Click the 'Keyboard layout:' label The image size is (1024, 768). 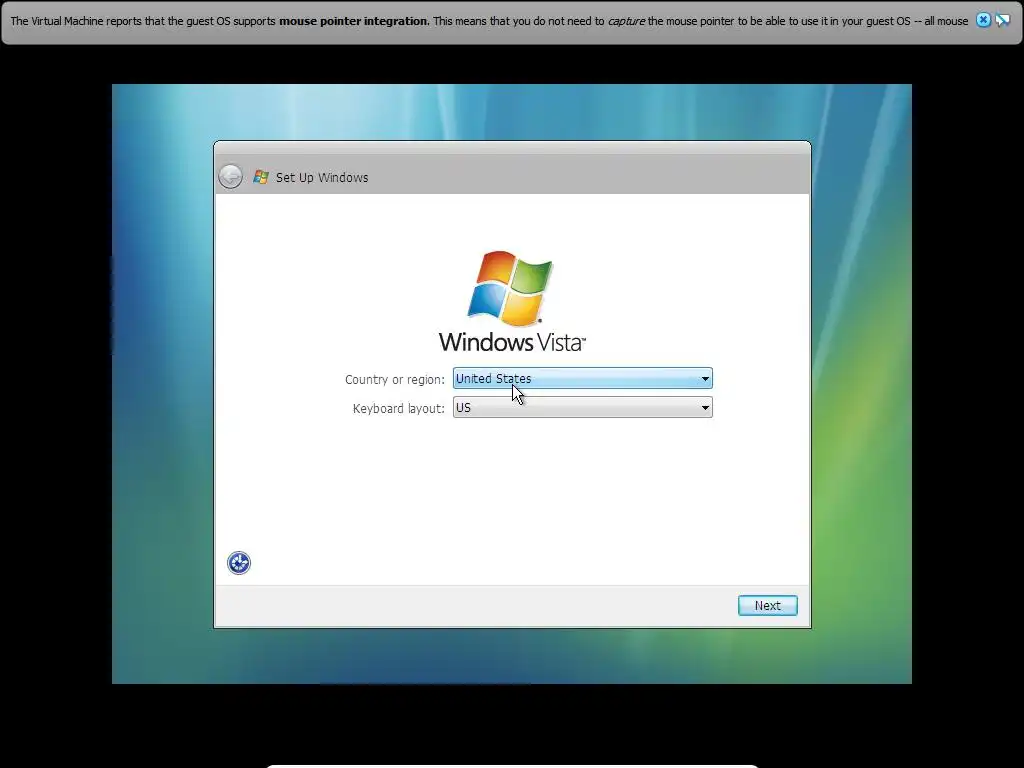tap(398, 409)
